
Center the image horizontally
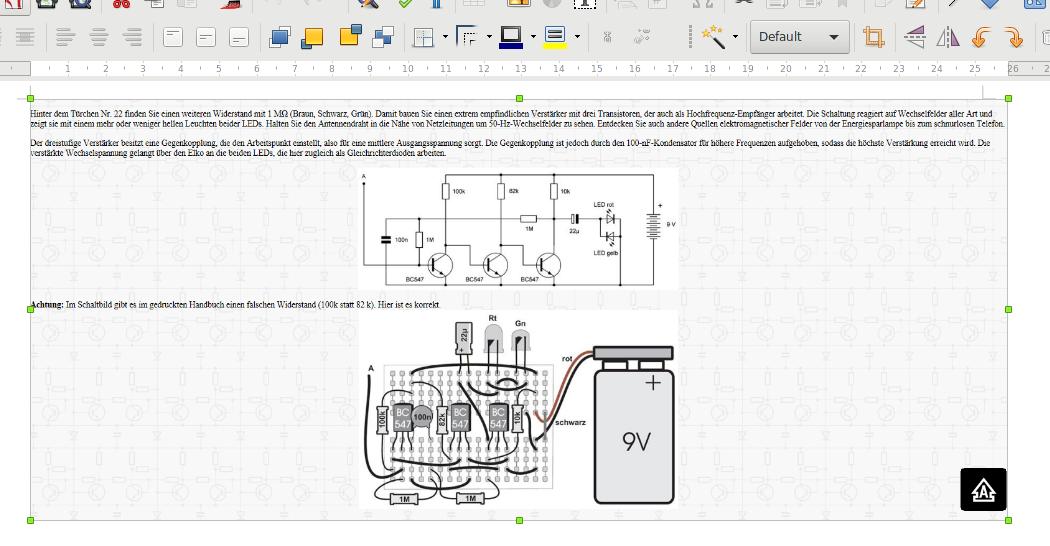click(99, 37)
